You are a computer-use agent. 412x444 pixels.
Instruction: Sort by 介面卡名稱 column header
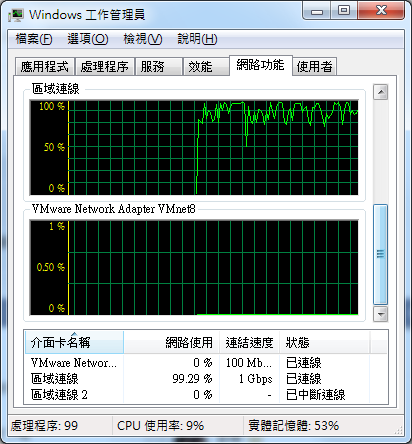(74, 342)
